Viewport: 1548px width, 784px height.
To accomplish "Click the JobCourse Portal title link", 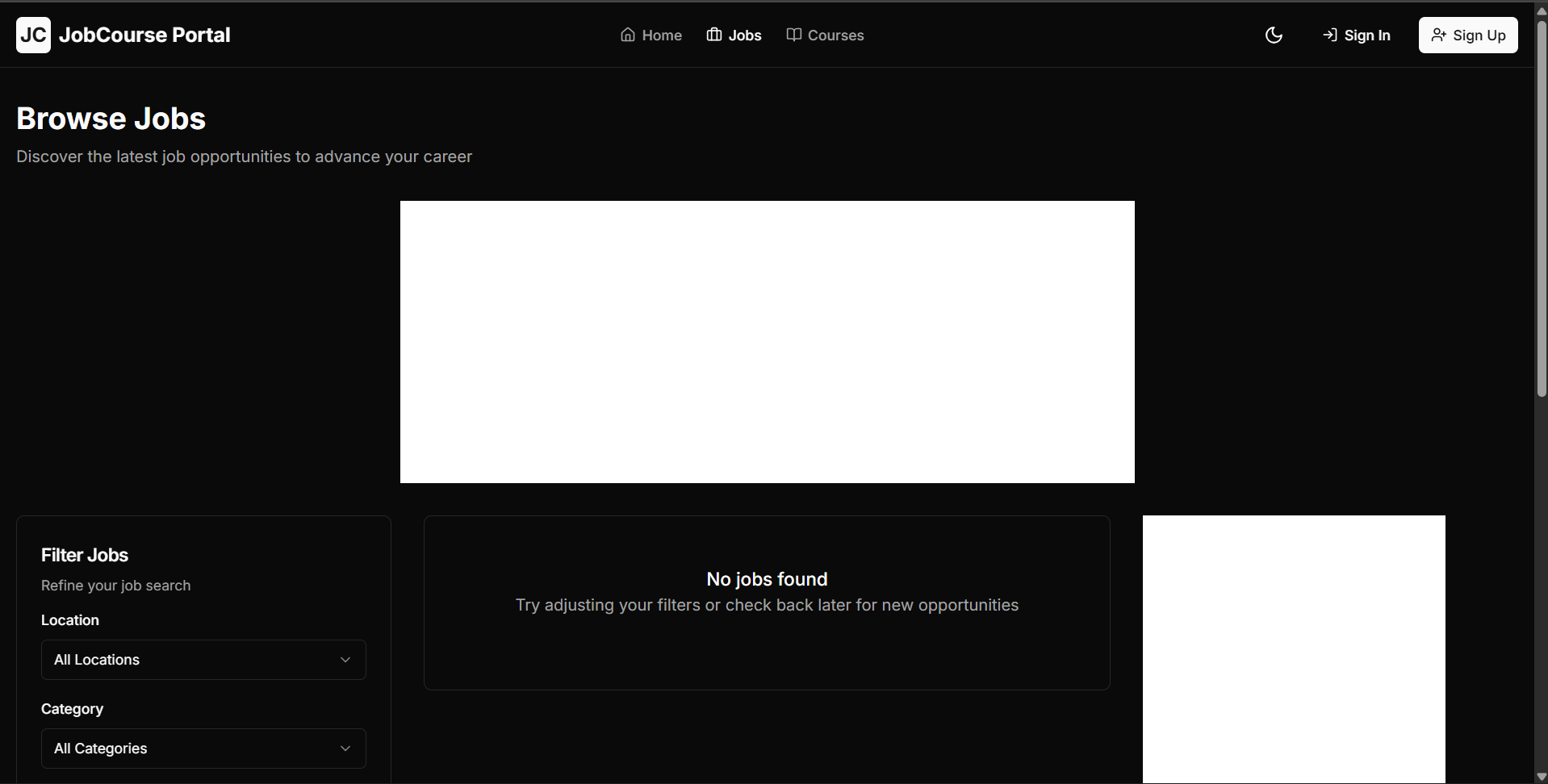I will 144,35.
